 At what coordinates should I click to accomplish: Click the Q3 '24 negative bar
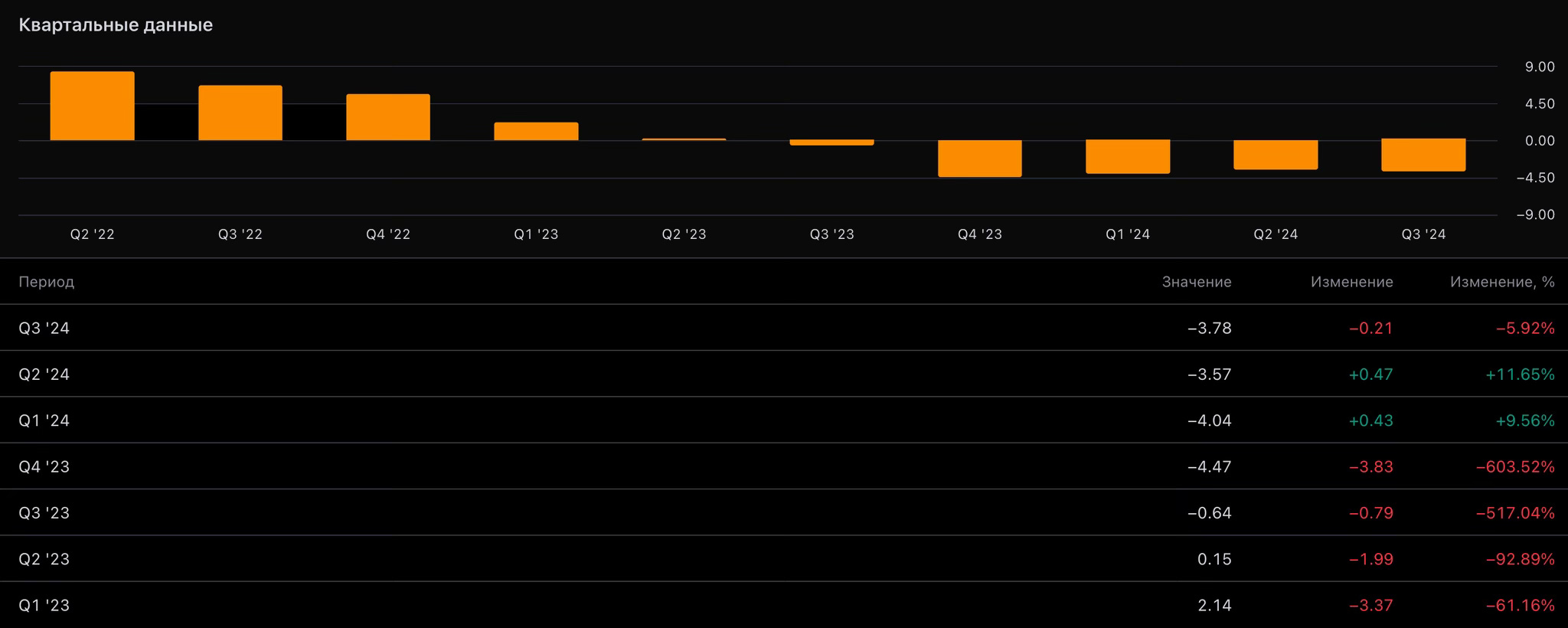point(1423,155)
